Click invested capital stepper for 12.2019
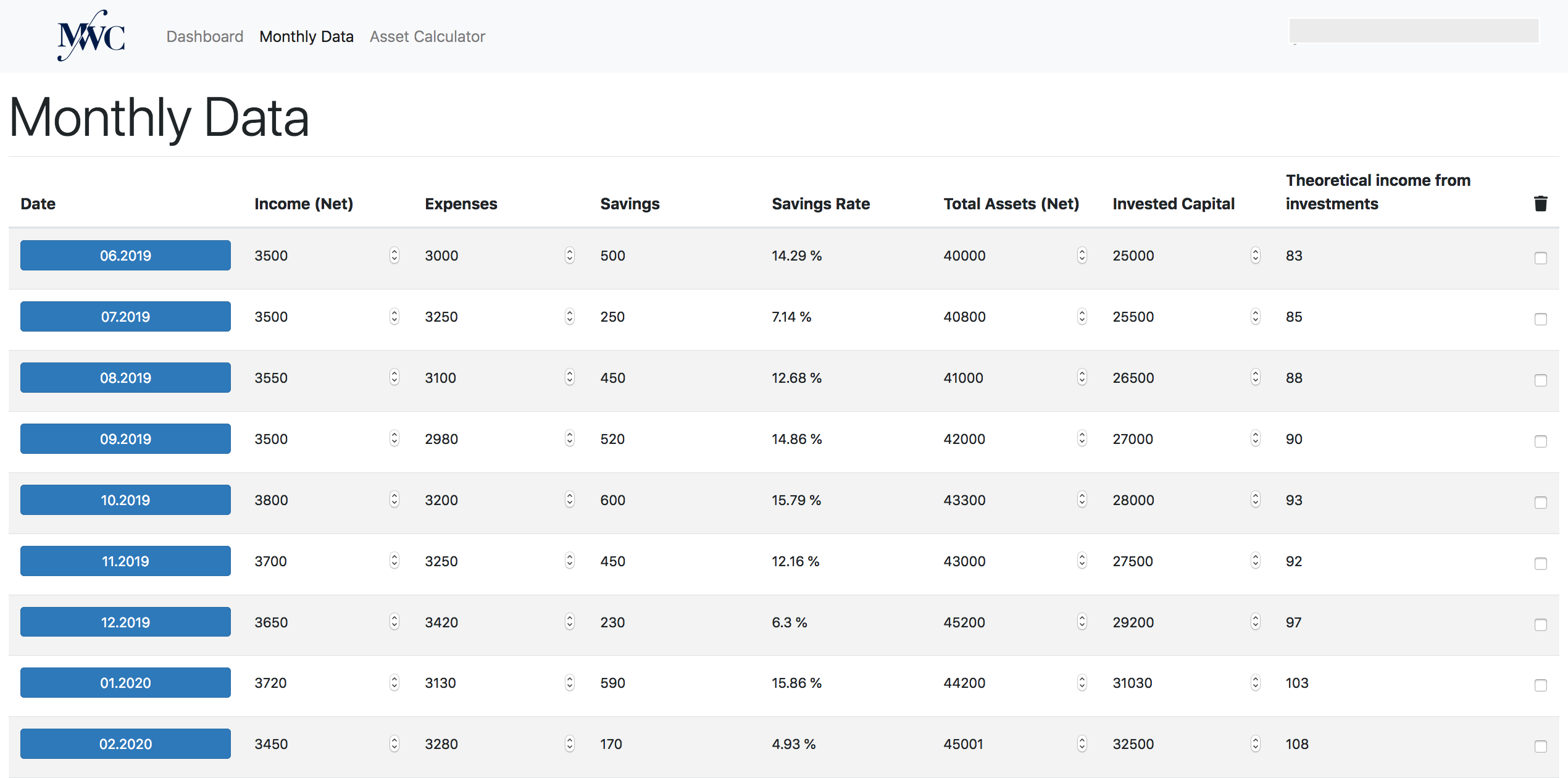This screenshot has width=1568, height=778. point(1256,622)
